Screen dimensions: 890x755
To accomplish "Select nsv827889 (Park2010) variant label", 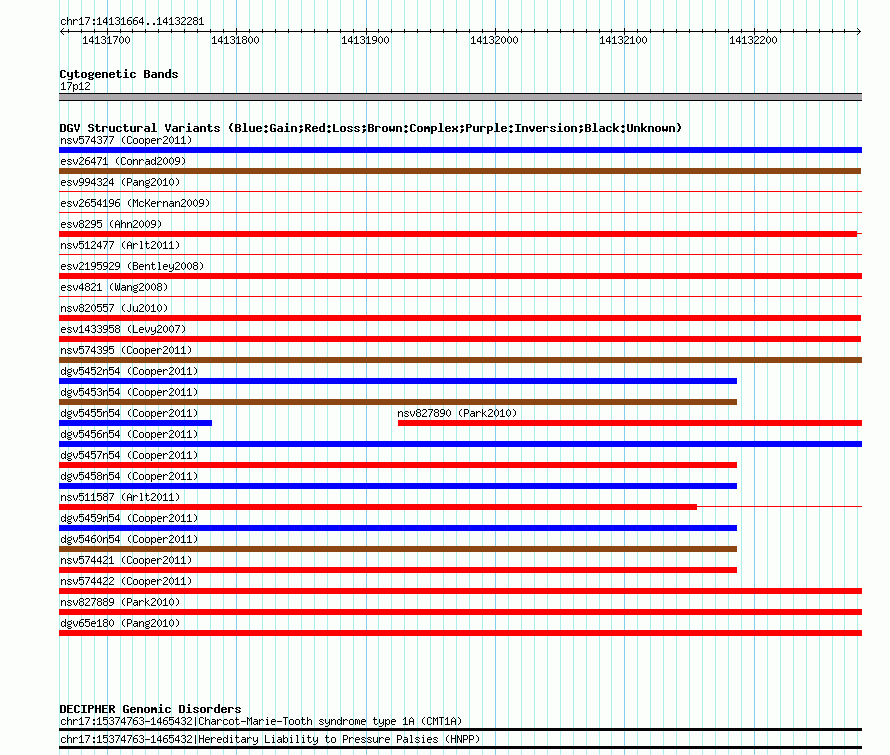I will coord(120,602).
